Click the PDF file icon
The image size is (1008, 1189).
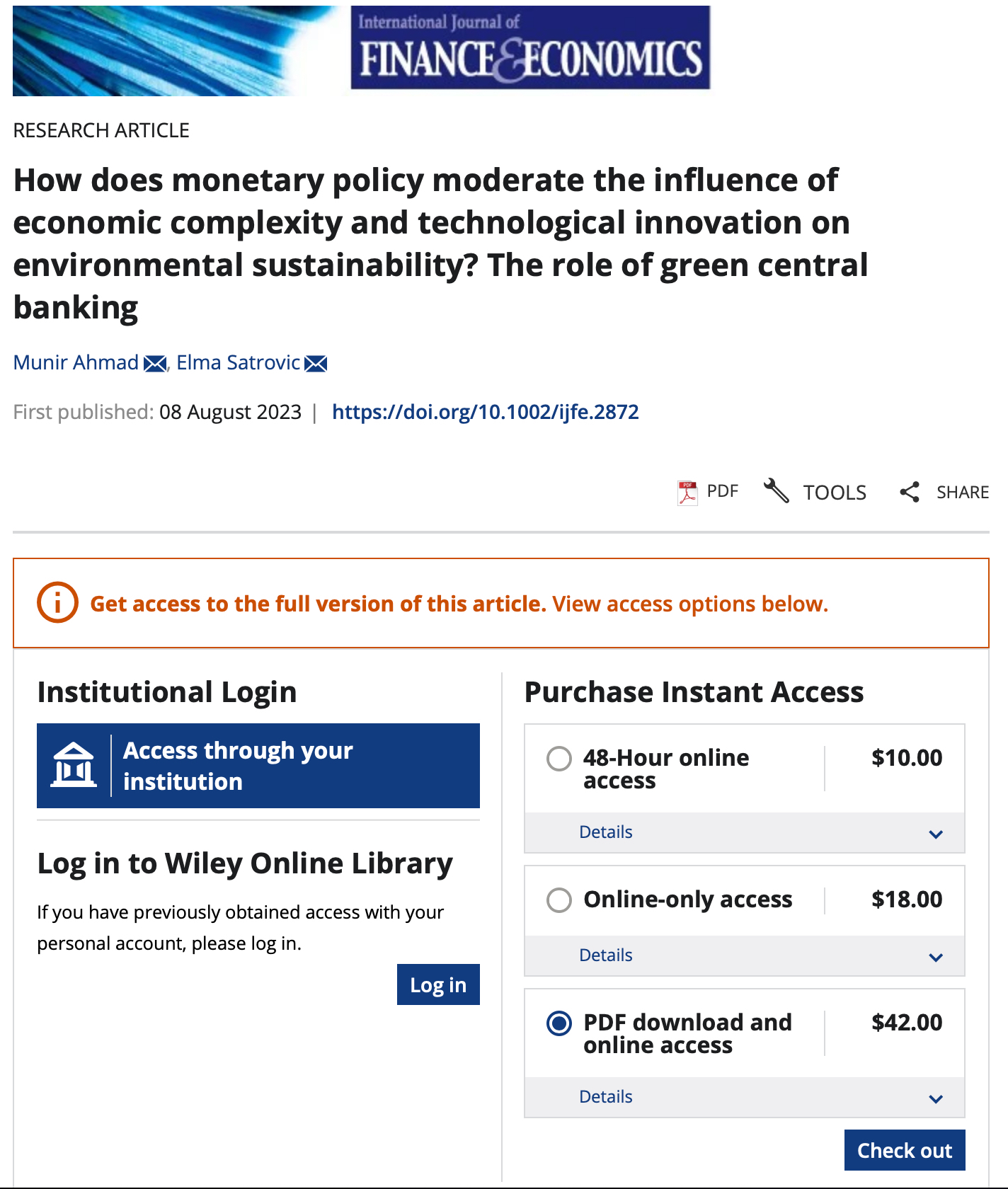[x=687, y=493]
